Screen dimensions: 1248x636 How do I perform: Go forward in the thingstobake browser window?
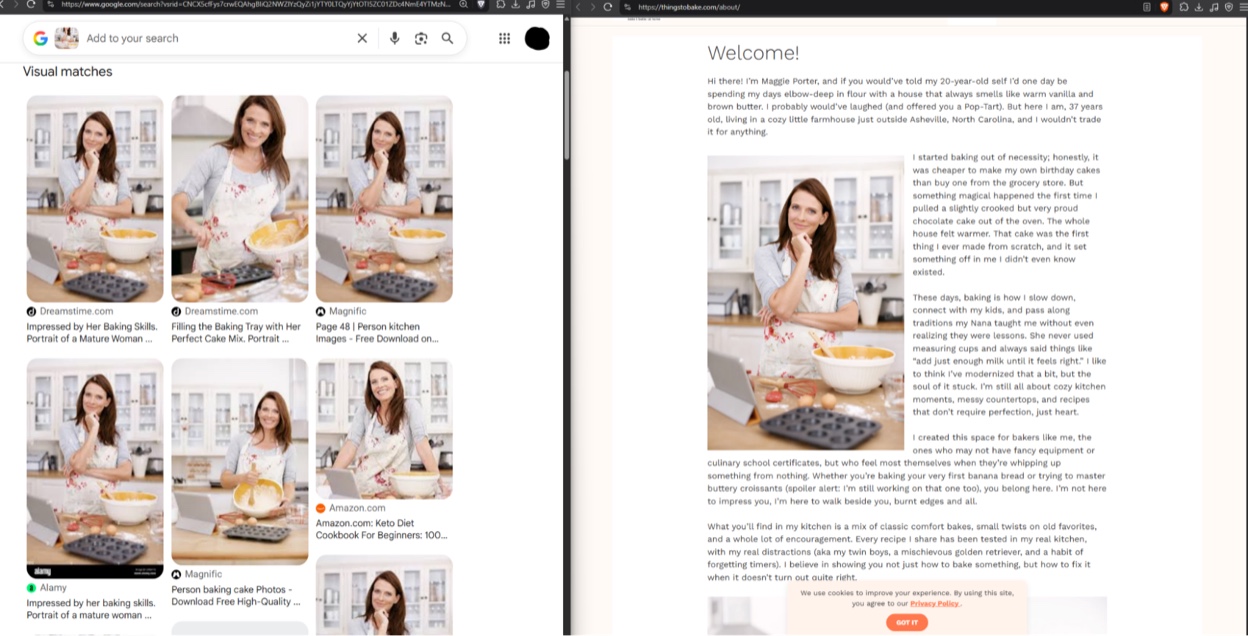[x=592, y=6]
